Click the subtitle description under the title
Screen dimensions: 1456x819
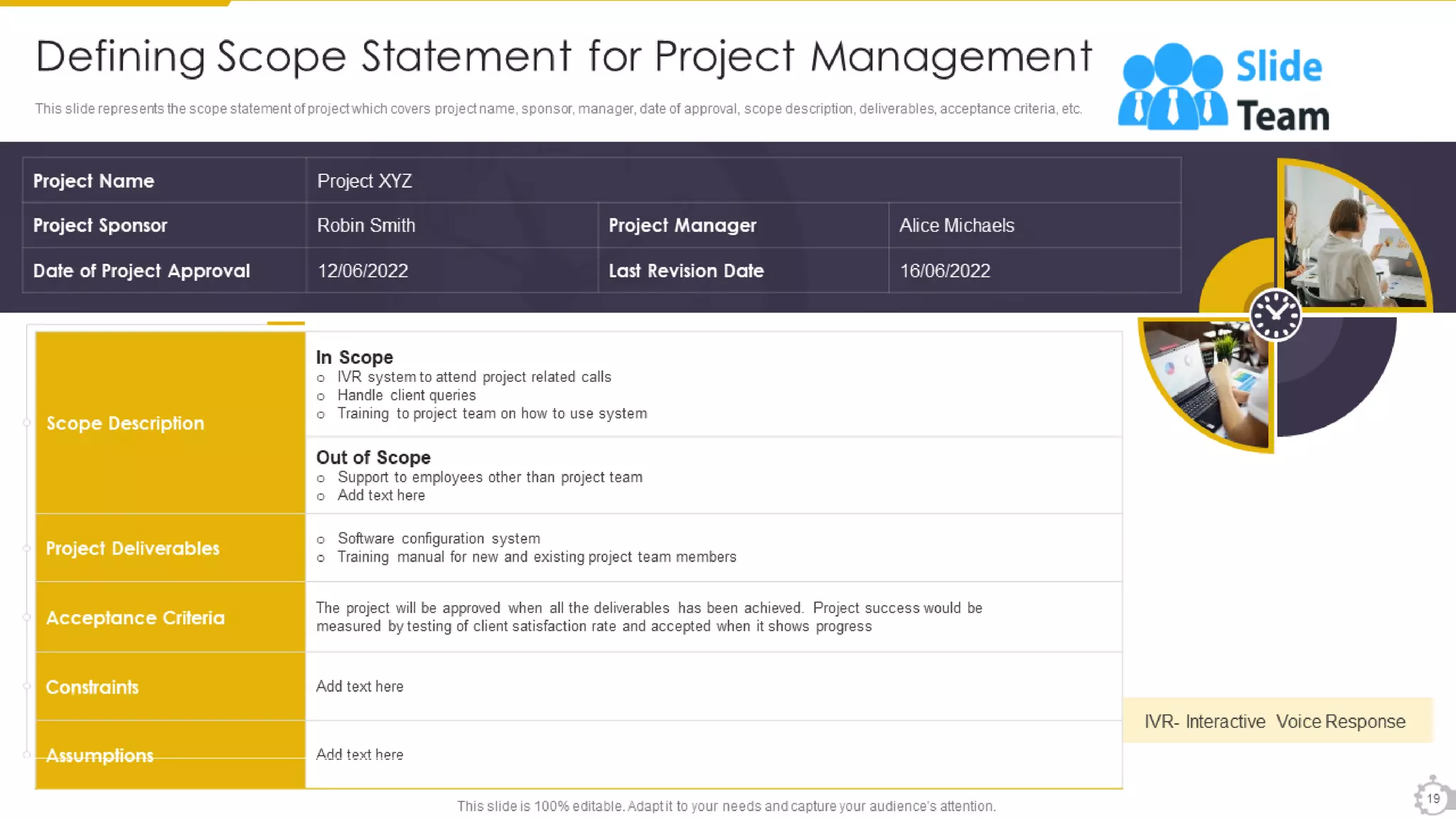click(559, 109)
